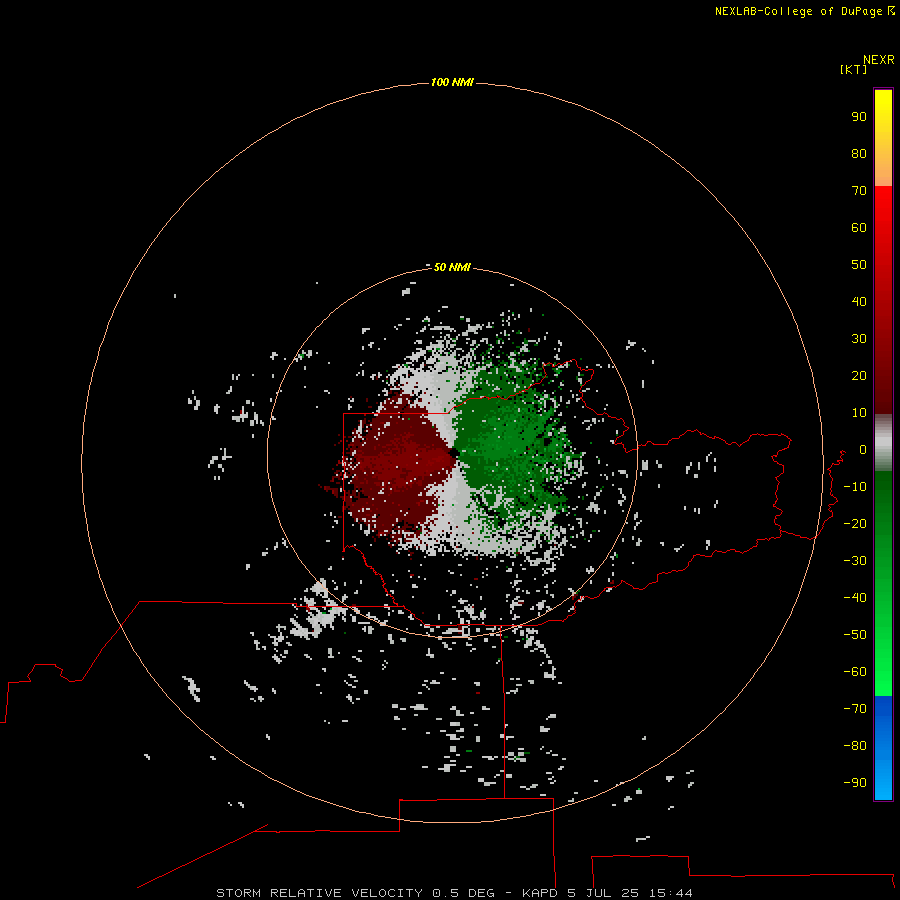900x900 pixels.
Task: Click the -50 value on velocity scale
Action: click(x=855, y=634)
